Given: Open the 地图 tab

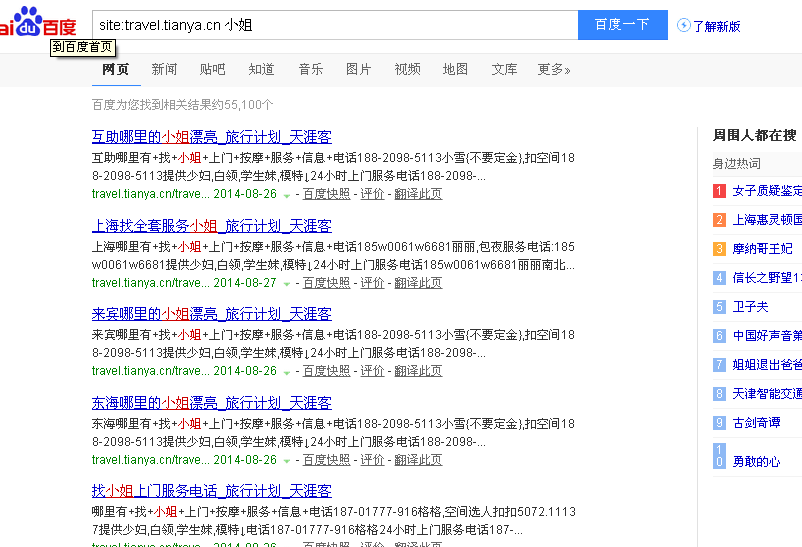Looking at the screenshot, I should [455, 69].
